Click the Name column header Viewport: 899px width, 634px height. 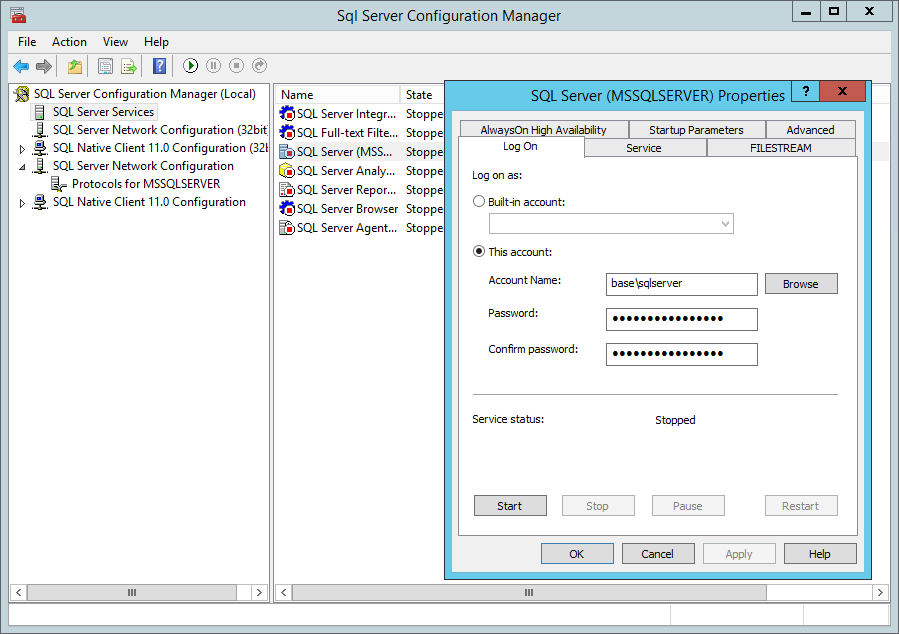(x=337, y=95)
